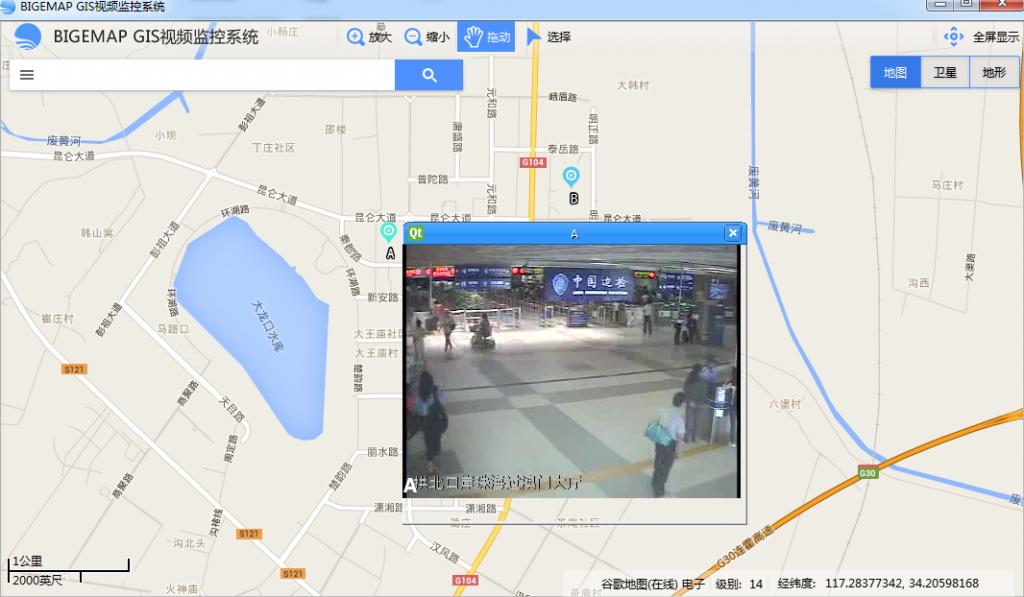
Task: Click the 马路口 place label
Action: pyautogui.click(x=173, y=329)
